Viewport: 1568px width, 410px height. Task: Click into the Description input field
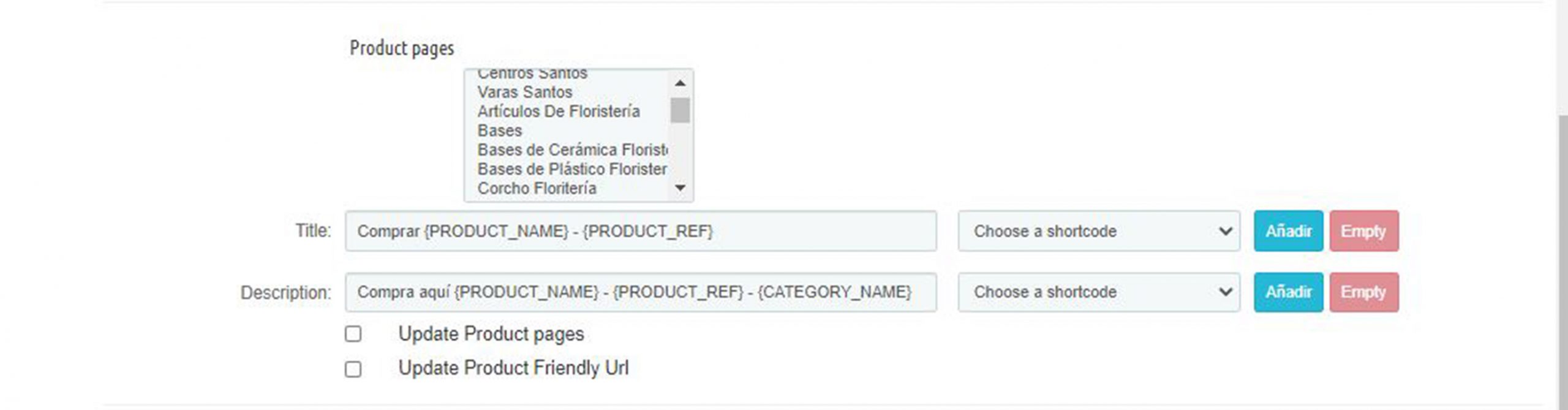coord(640,292)
